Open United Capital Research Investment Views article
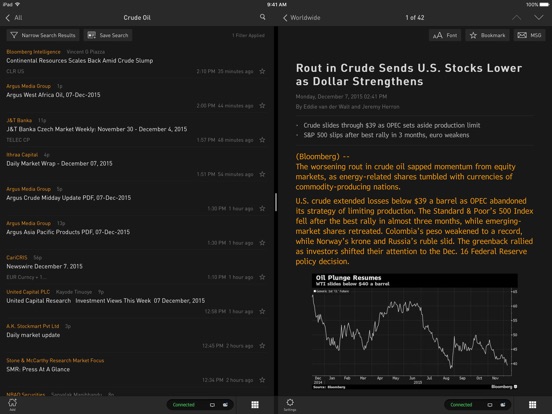The height and width of the screenshot is (414, 552). tap(106, 301)
